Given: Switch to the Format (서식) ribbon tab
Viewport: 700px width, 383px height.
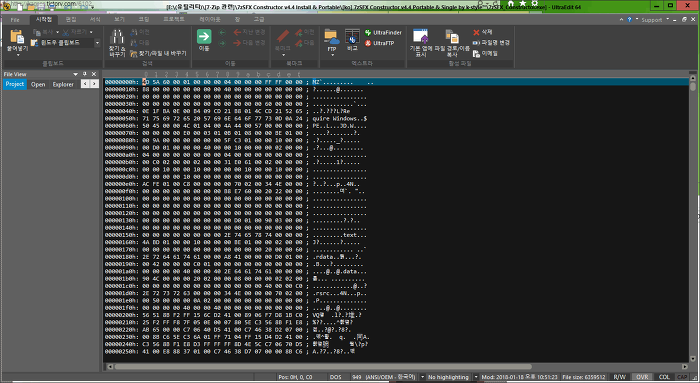Looking at the screenshot, I should tap(95, 20).
